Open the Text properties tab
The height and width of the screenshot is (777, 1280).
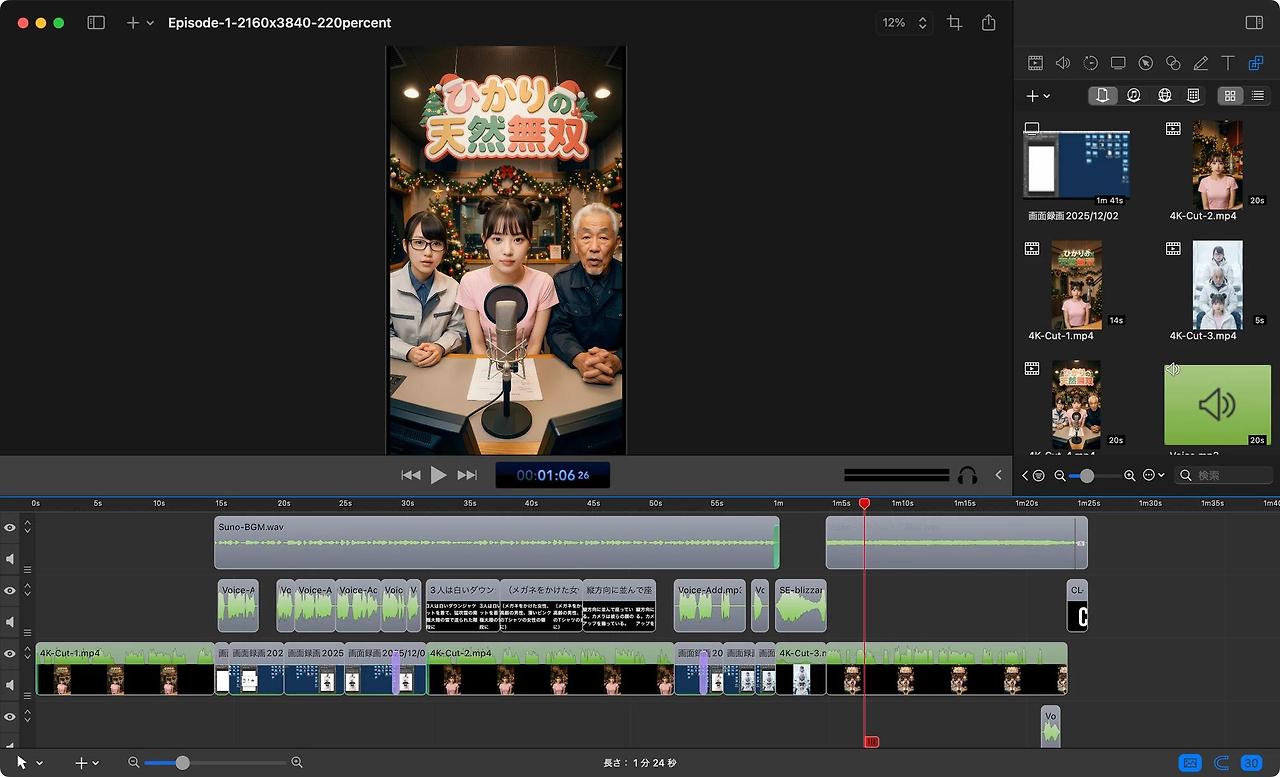coord(1228,63)
